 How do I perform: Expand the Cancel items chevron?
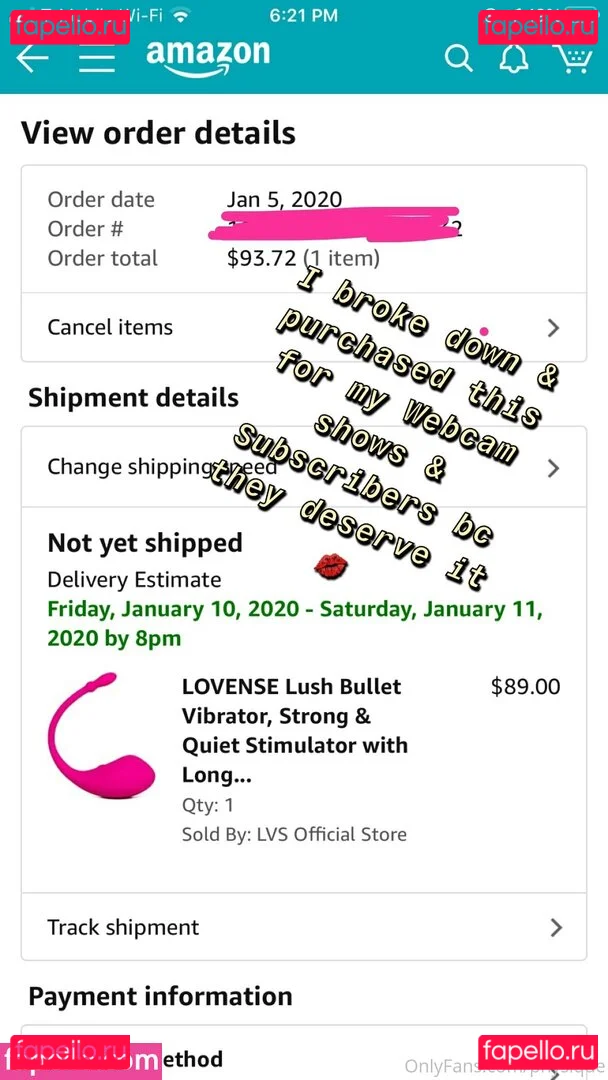[554, 328]
